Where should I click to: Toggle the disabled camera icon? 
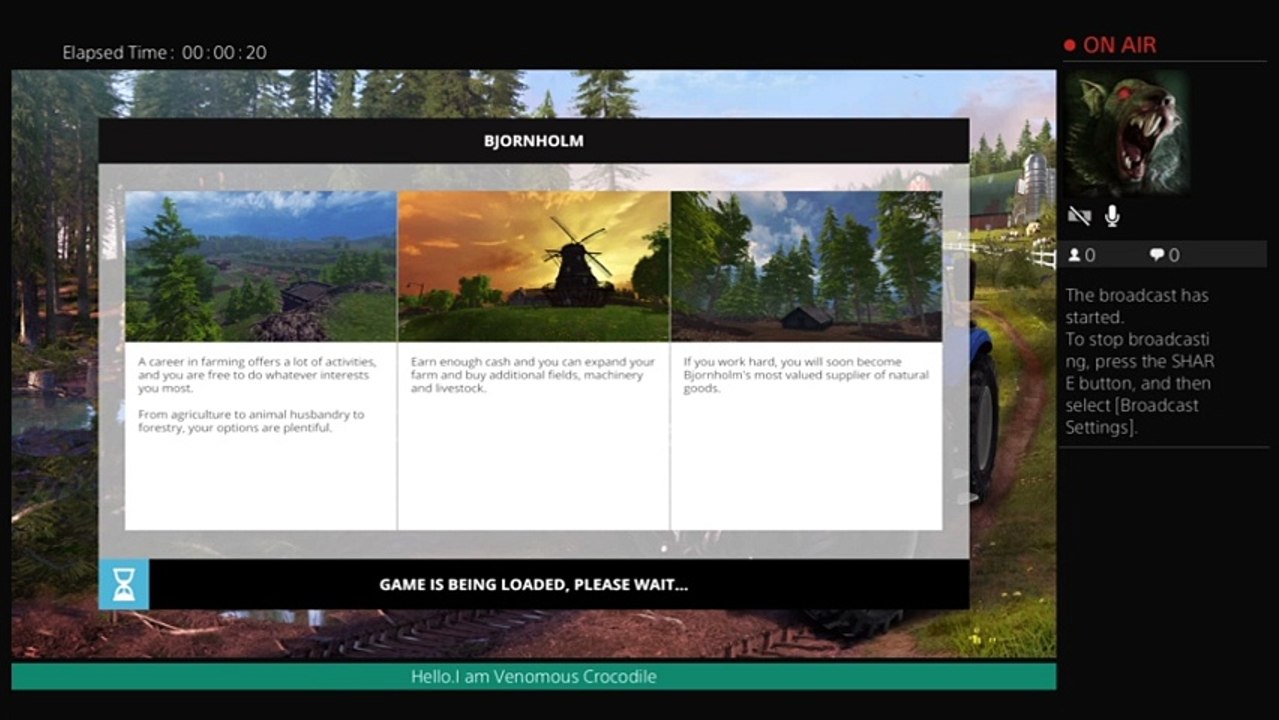point(1079,216)
